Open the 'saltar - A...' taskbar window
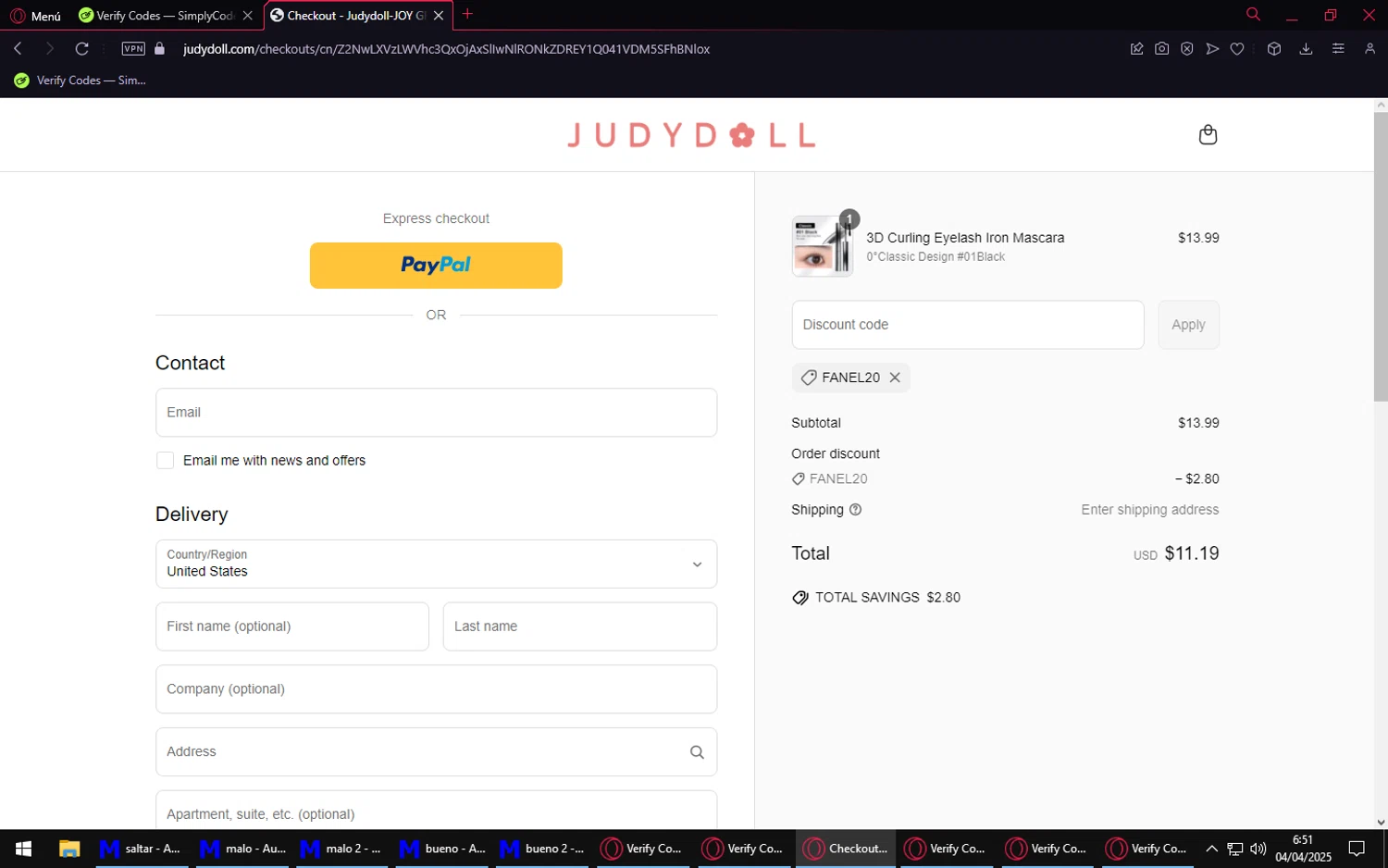The height and width of the screenshot is (868, 1388). click(x=140, y=849)
